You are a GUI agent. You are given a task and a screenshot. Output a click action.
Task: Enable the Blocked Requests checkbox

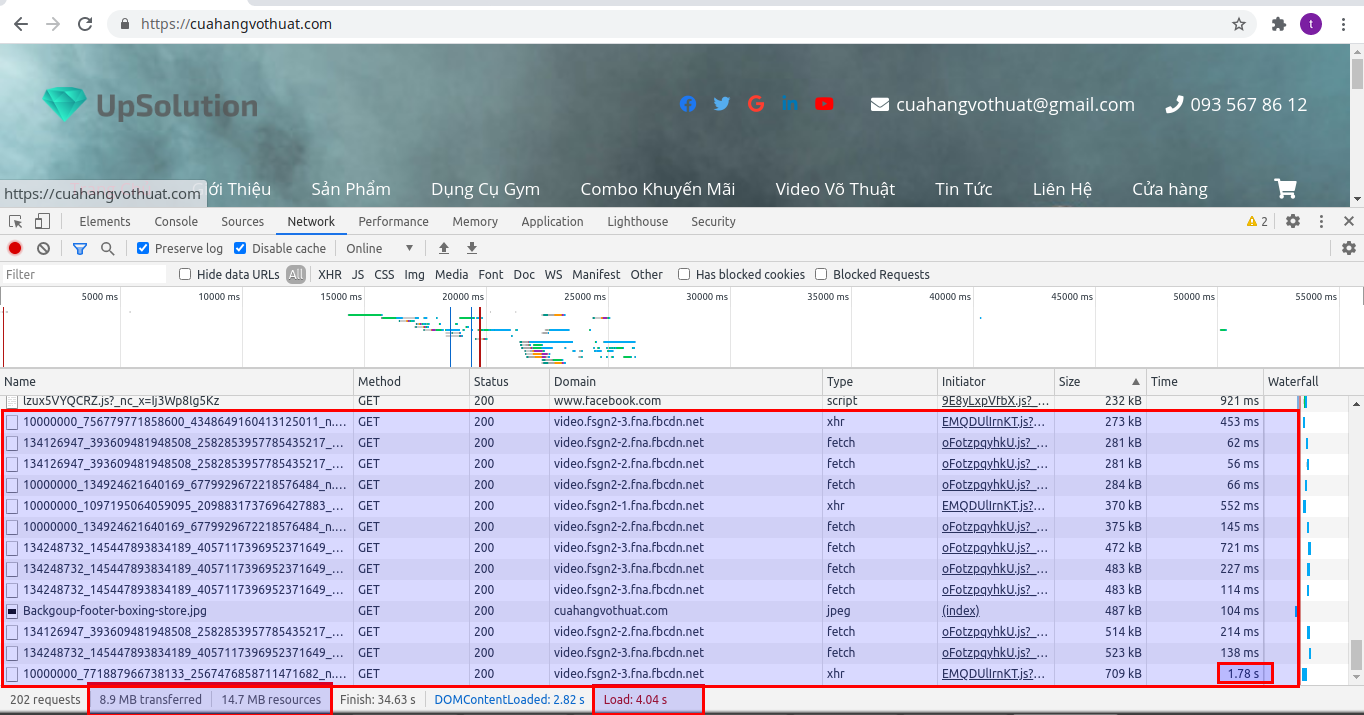821,274
